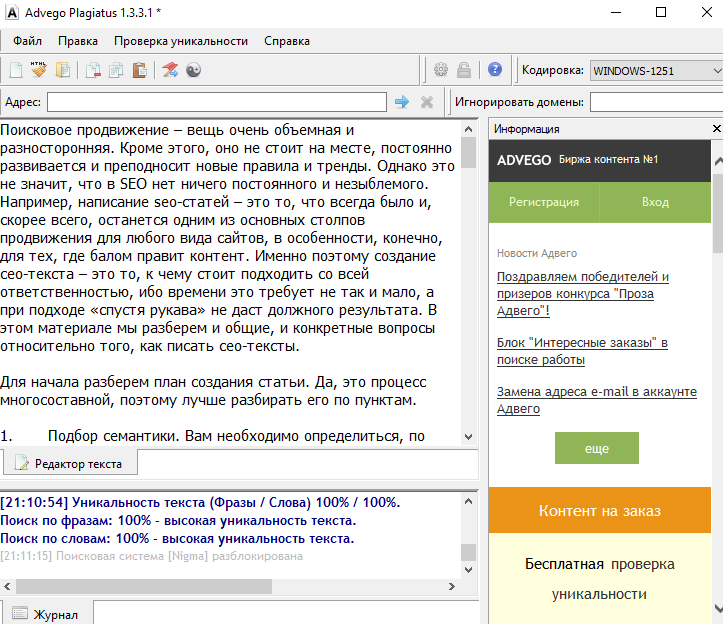This screenshot has width=723, height=624.
Task: Click journal horizontal scrollbar left arrow
Action: coord(7,586)
